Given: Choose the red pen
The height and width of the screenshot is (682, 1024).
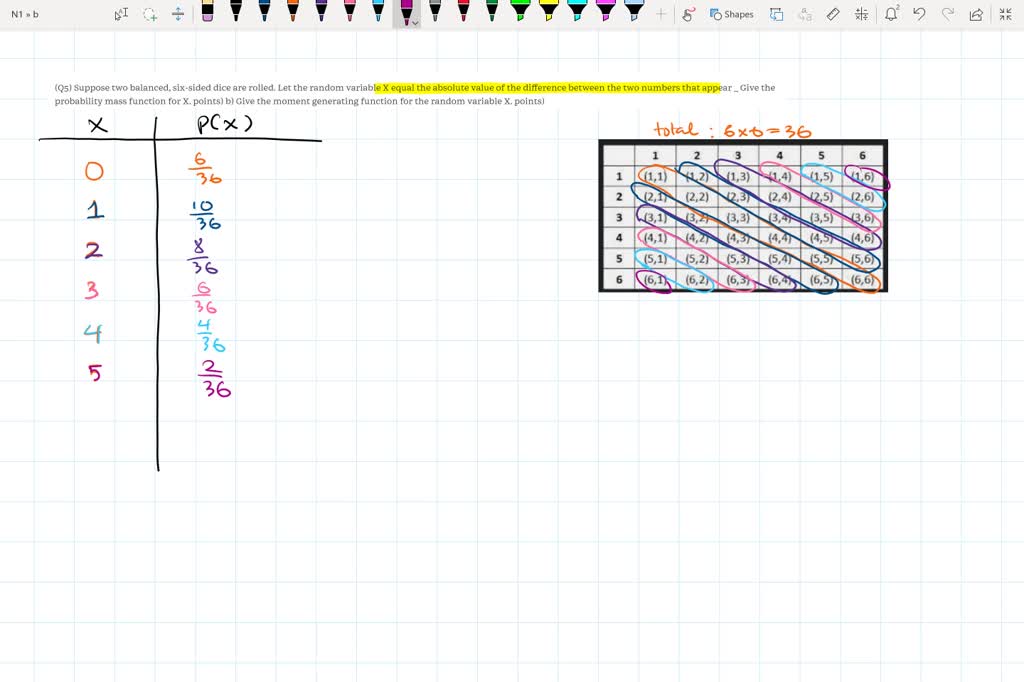Looking at the screenshot, I should tap(461, 14).
